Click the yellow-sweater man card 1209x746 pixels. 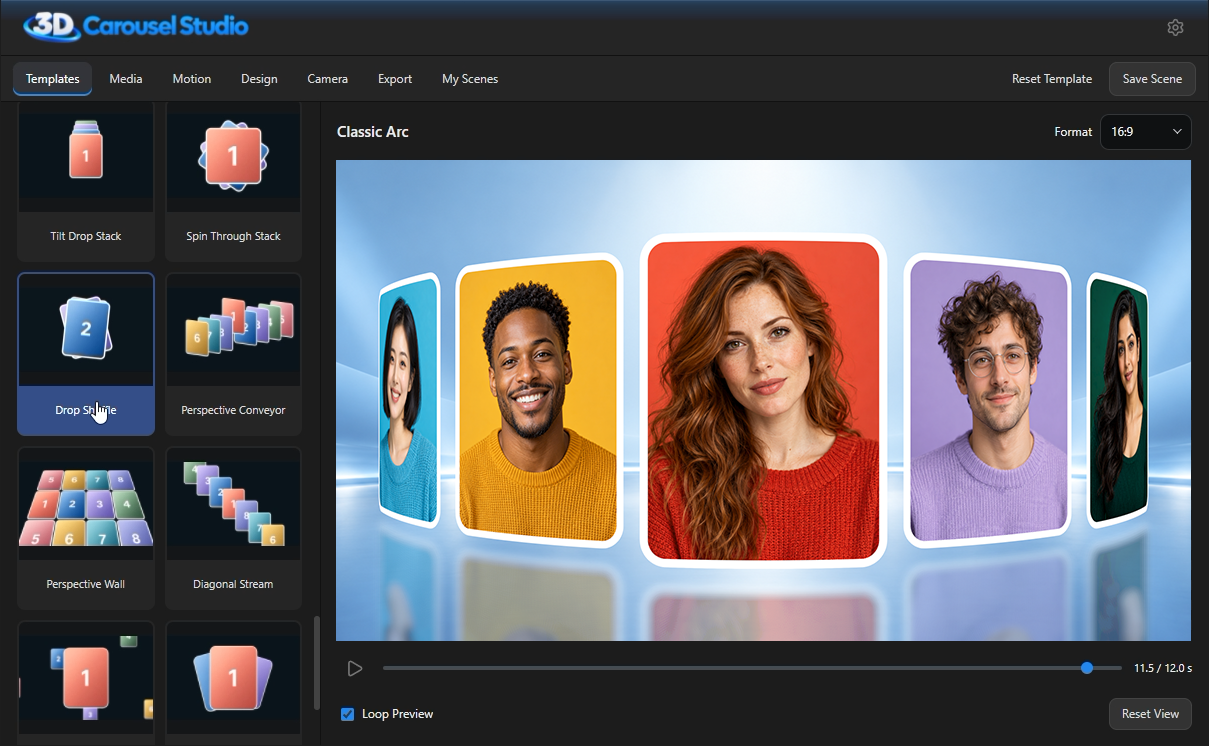click(540, 400)
